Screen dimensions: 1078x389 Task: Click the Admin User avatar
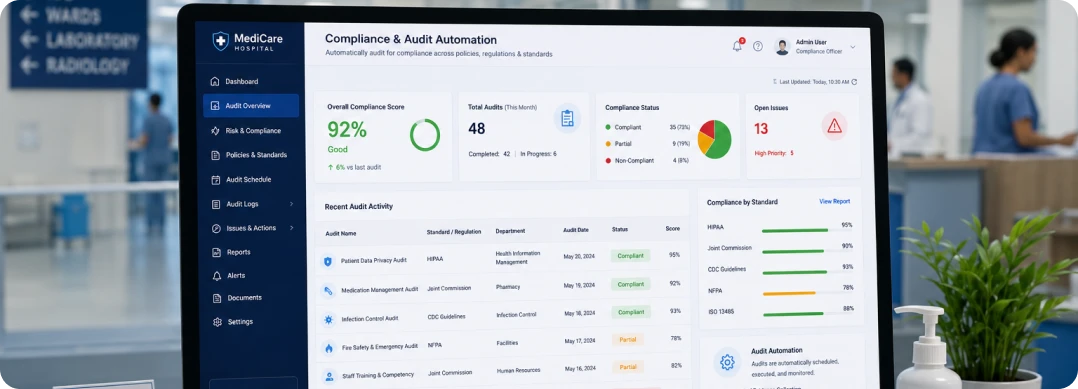782,47
